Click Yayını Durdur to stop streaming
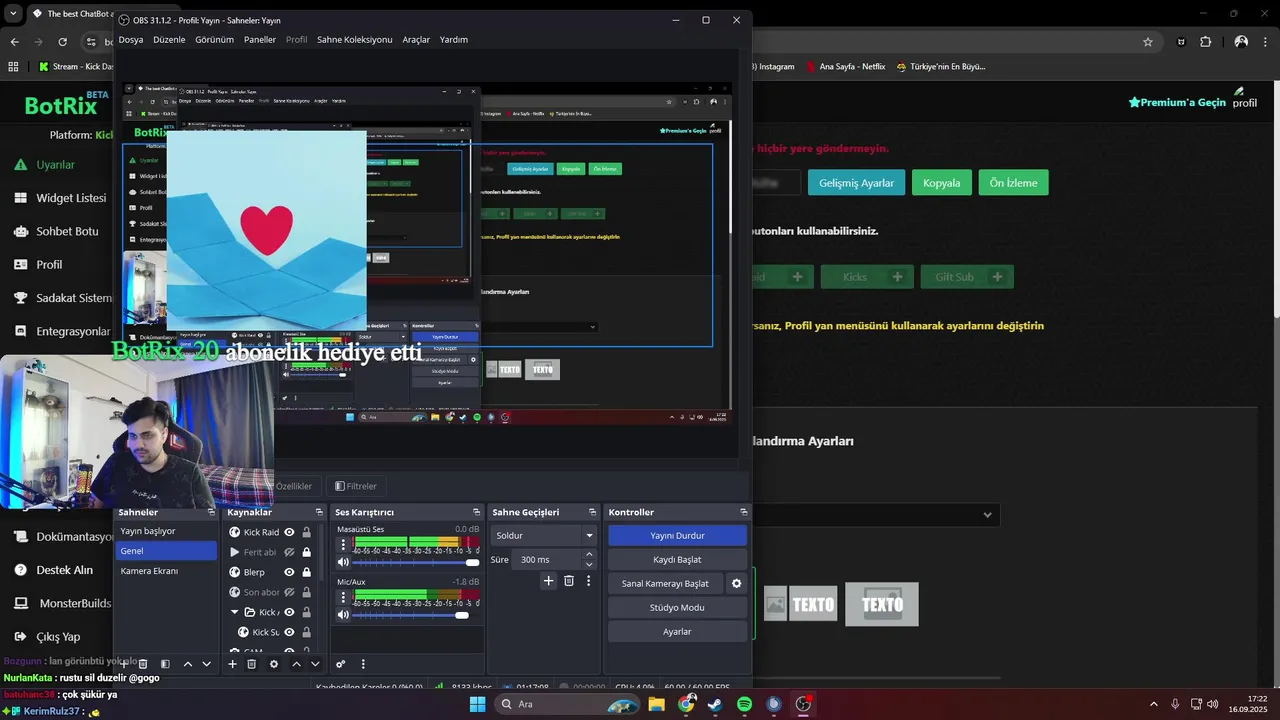Screen dimensions: 1280x720 coord(677,535)
